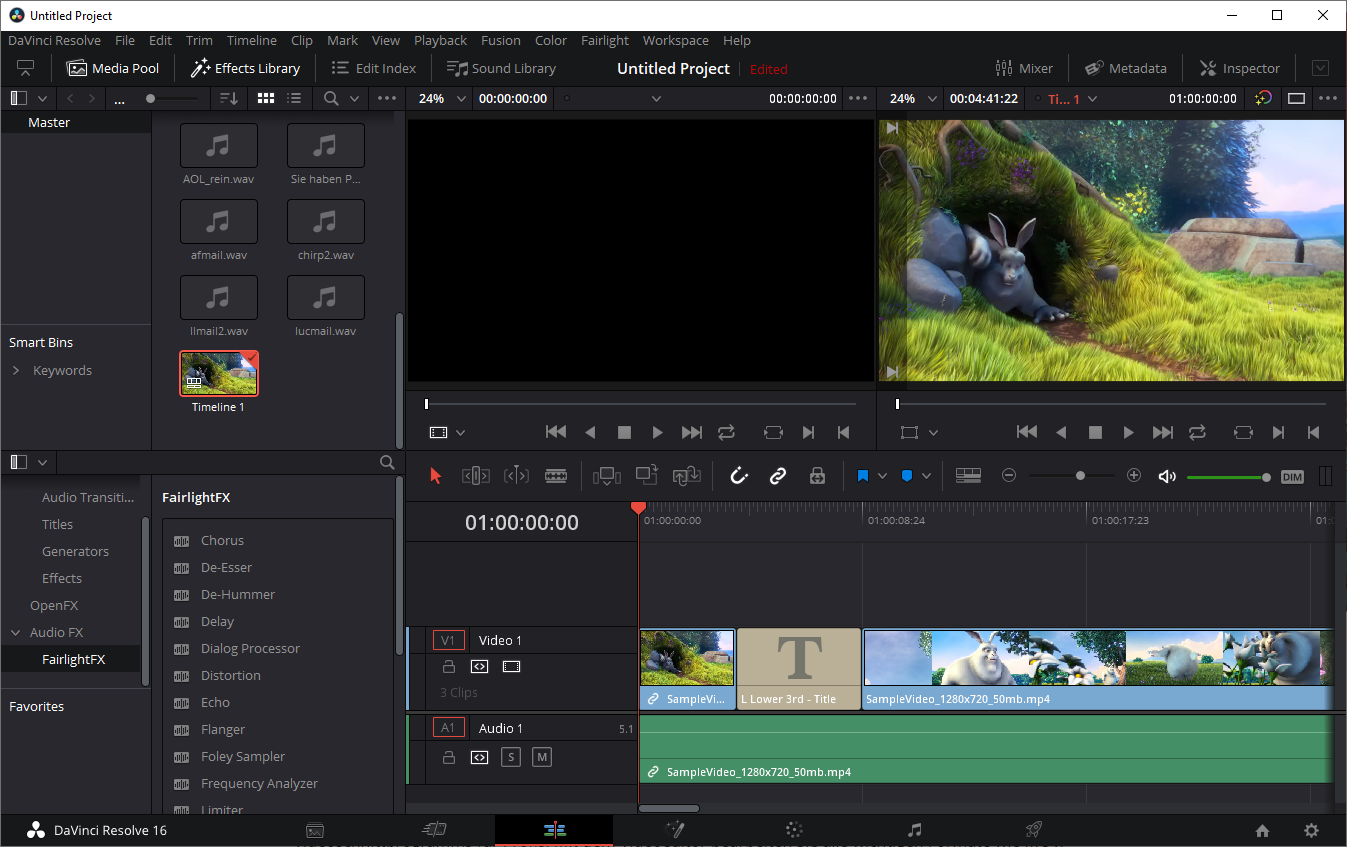1347x847 pixels.
Task: Mute Audio 1 track with M
Action: (x=541, y=757)
